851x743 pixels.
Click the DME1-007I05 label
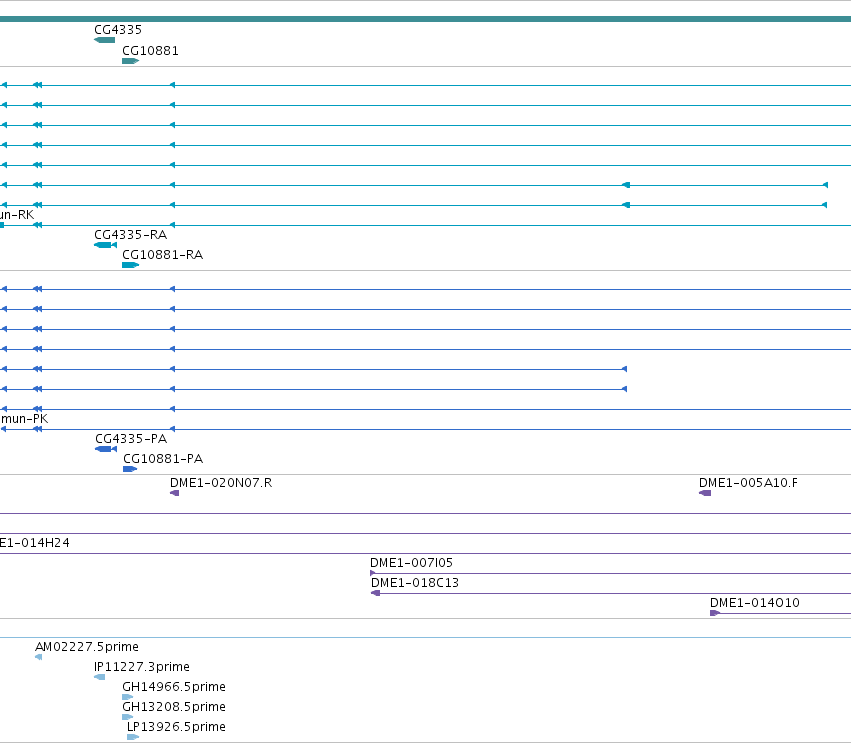pos(411,563)
